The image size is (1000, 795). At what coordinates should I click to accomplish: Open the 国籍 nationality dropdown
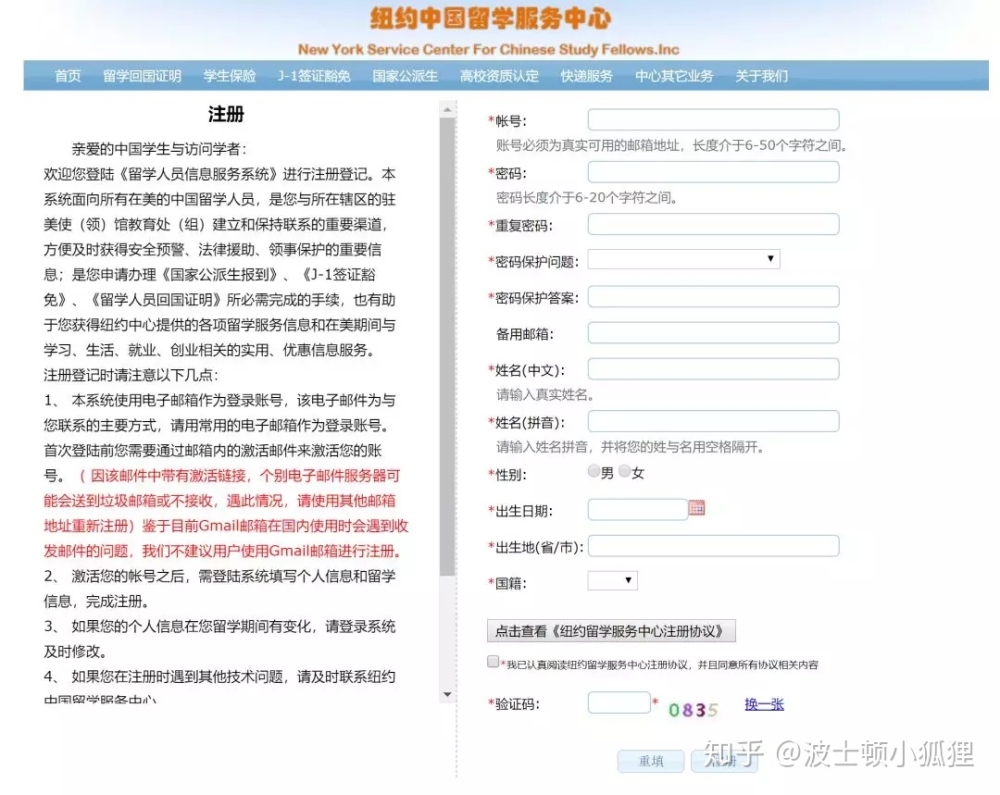coord(612,580)
